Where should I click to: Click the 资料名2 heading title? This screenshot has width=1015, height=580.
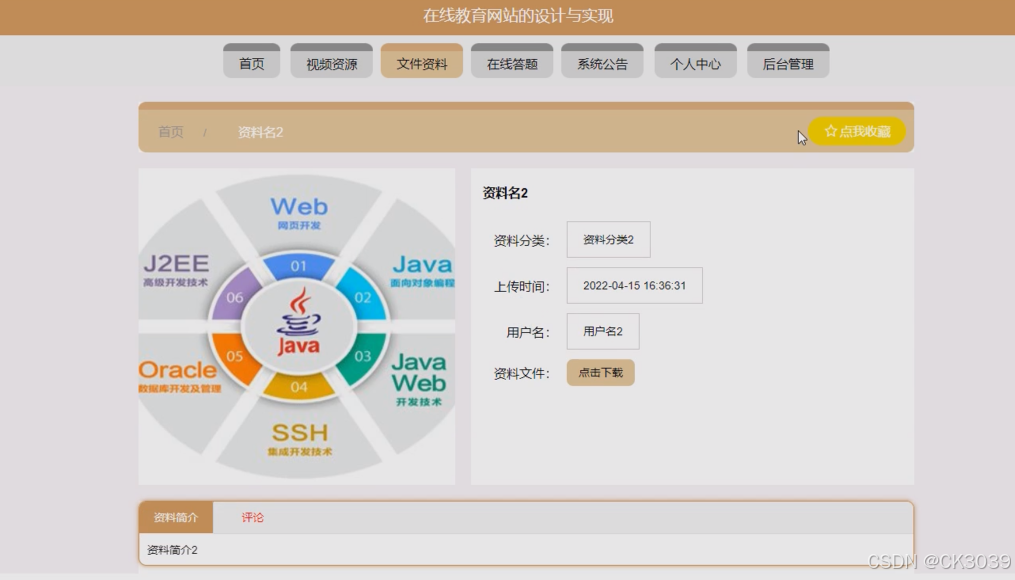(x=505, y=193)
